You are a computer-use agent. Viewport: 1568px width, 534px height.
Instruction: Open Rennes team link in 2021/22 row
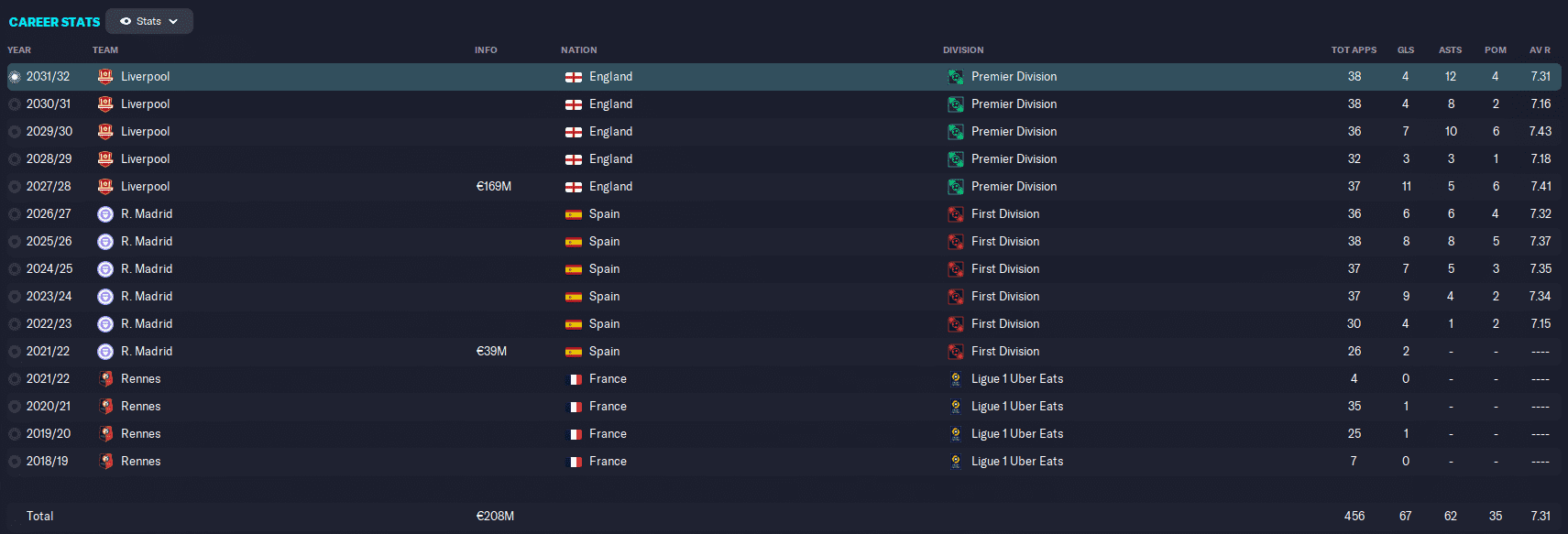pyautogui.click(x=140, y=379)
